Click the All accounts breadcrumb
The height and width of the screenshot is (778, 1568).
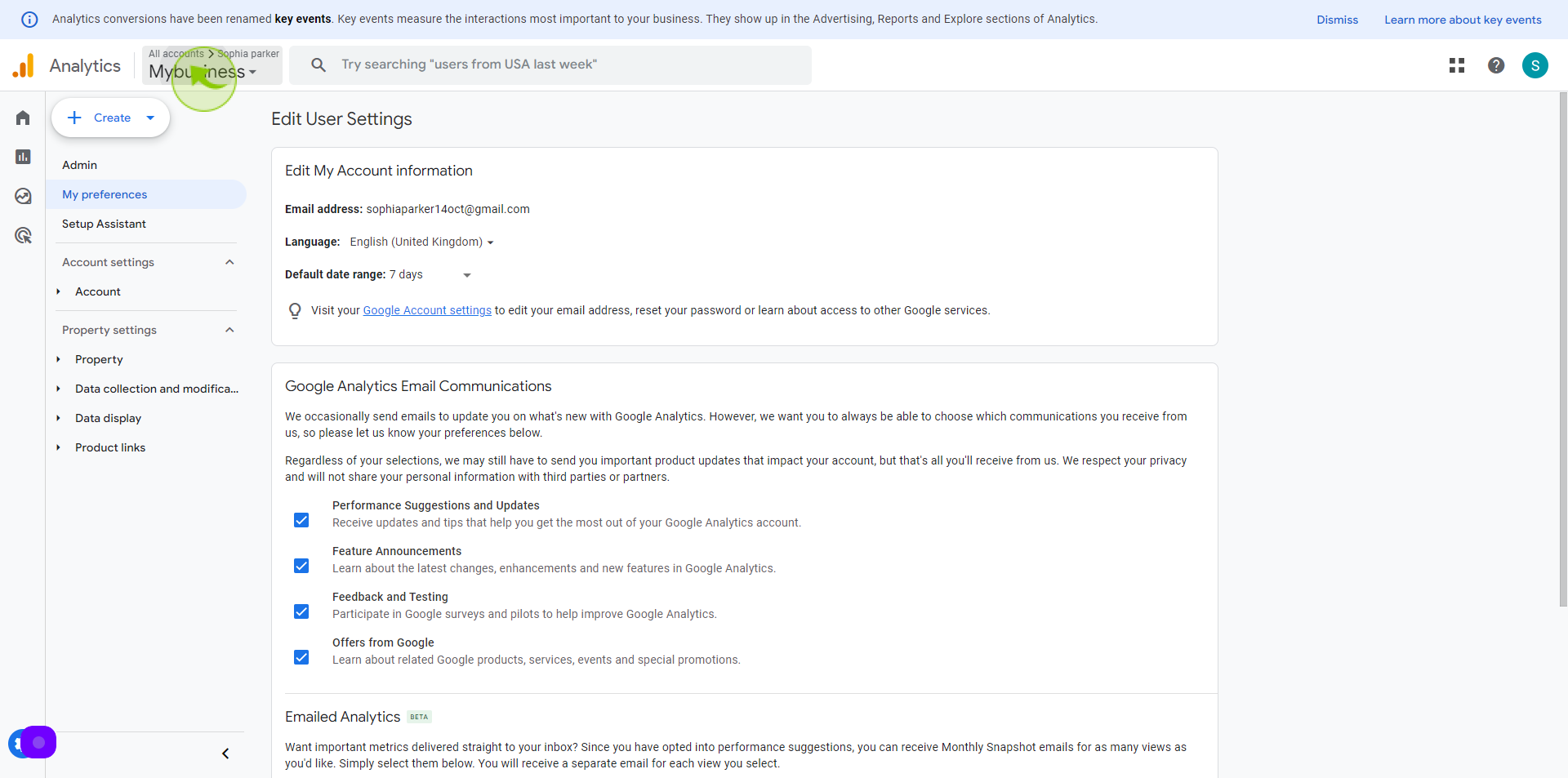[x=176, y=54]
